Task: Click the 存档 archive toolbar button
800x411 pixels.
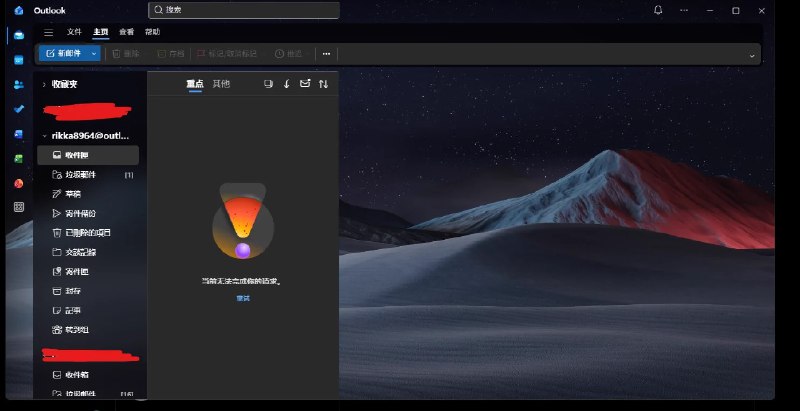Action: 170,54
